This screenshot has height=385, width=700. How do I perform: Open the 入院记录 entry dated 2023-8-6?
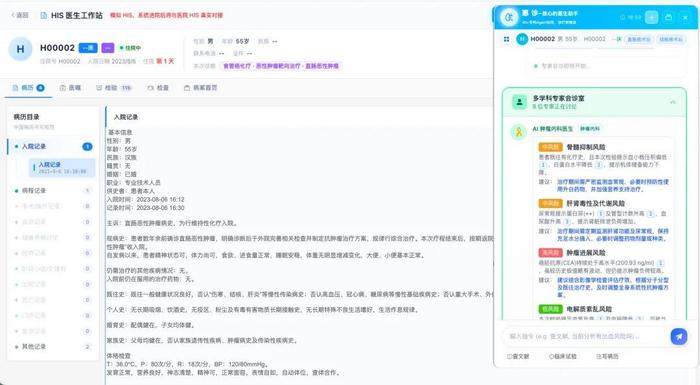(x=62, y=167)
